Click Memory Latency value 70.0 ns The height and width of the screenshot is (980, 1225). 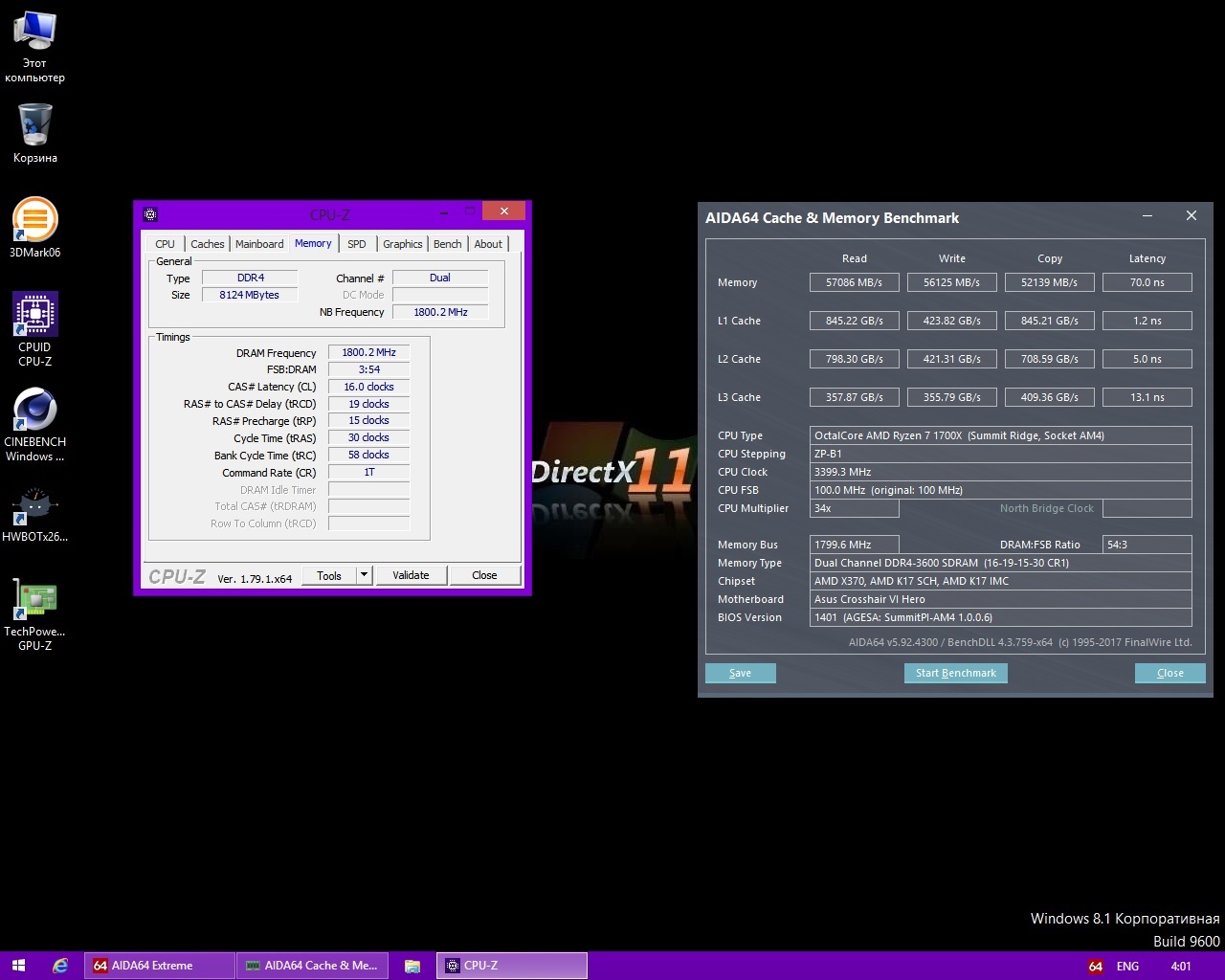pyautogui.click(x=1147, y=282)
